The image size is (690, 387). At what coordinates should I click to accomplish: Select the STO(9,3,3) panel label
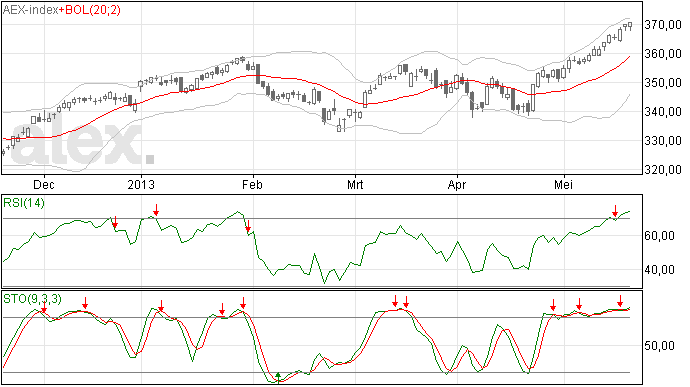click(x=32, y=299)
